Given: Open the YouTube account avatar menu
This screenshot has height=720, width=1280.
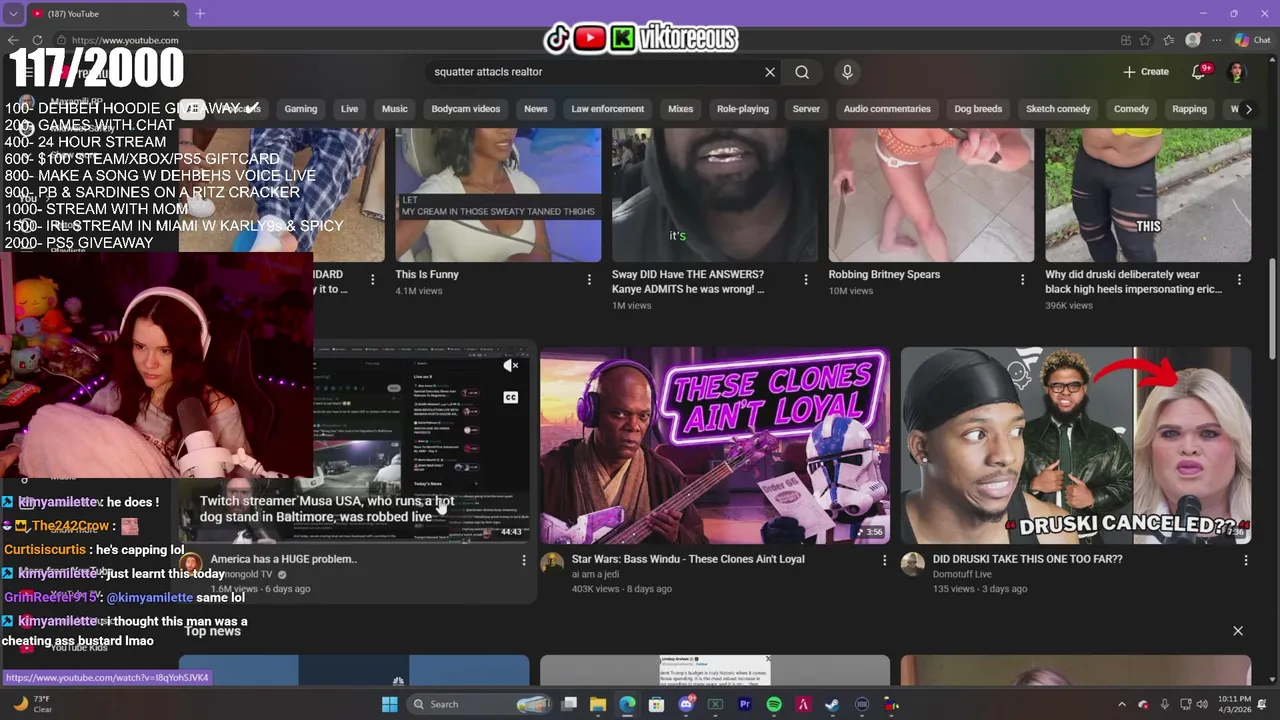Looking at the screenshot, I should (x=1237, y=72).
